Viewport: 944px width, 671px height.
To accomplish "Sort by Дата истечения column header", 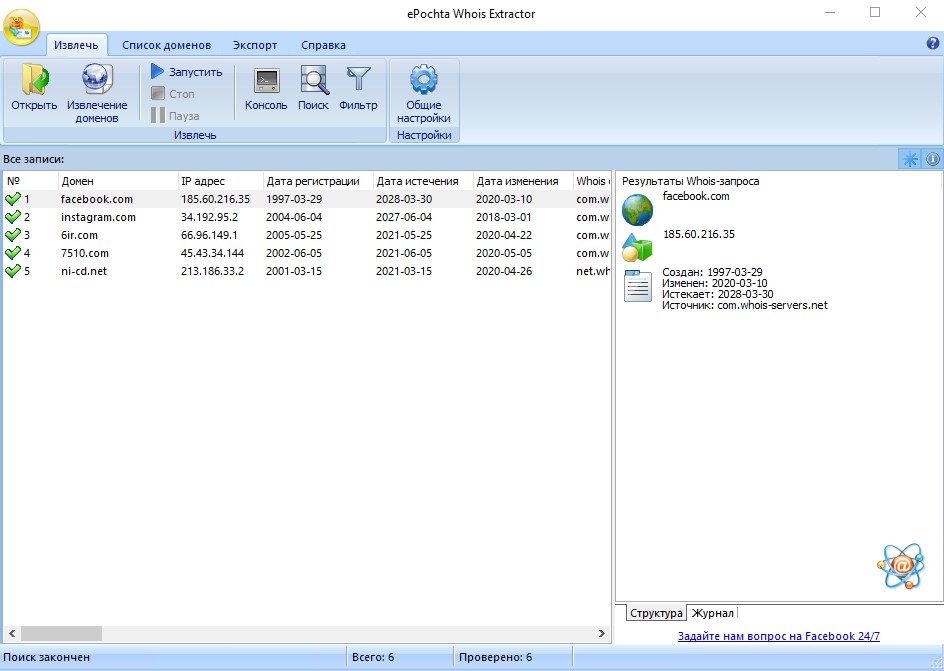I will [423, 181].
